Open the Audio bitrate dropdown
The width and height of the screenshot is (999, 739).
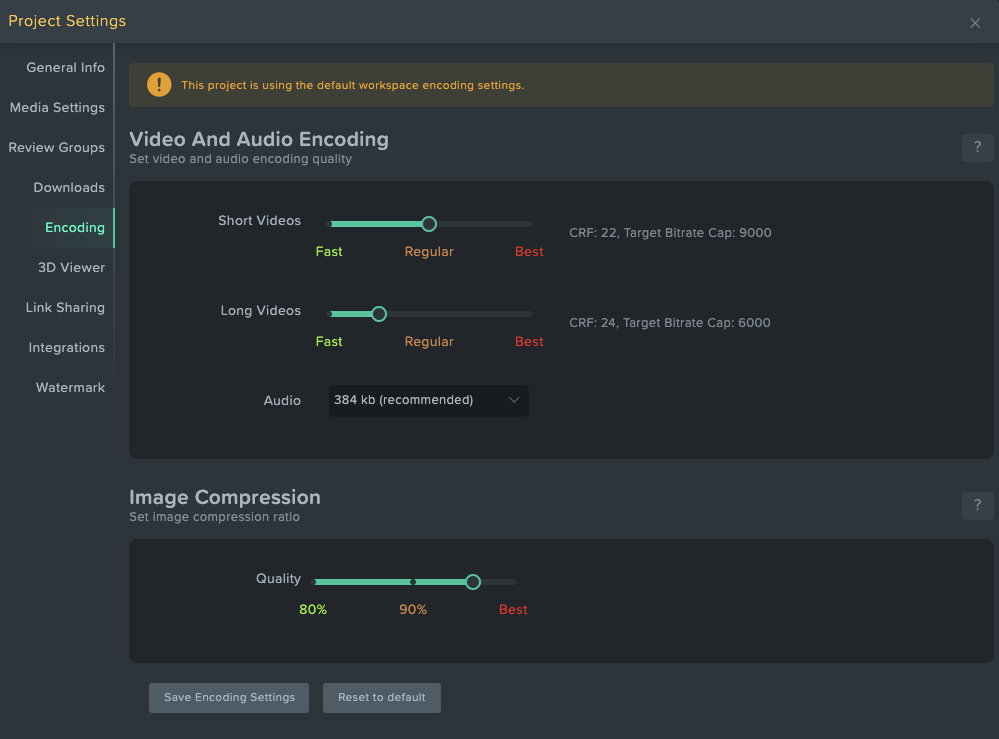tap(429, 401)
